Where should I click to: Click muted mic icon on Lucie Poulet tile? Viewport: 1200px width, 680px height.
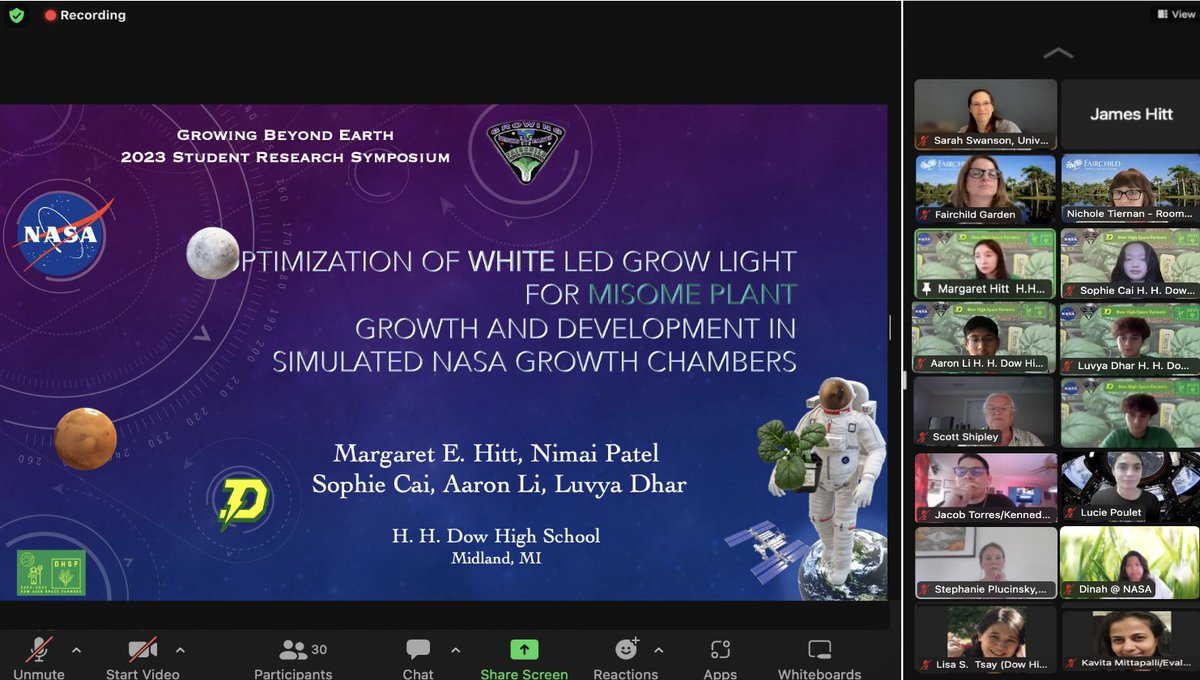click(x=1071, y=513)
